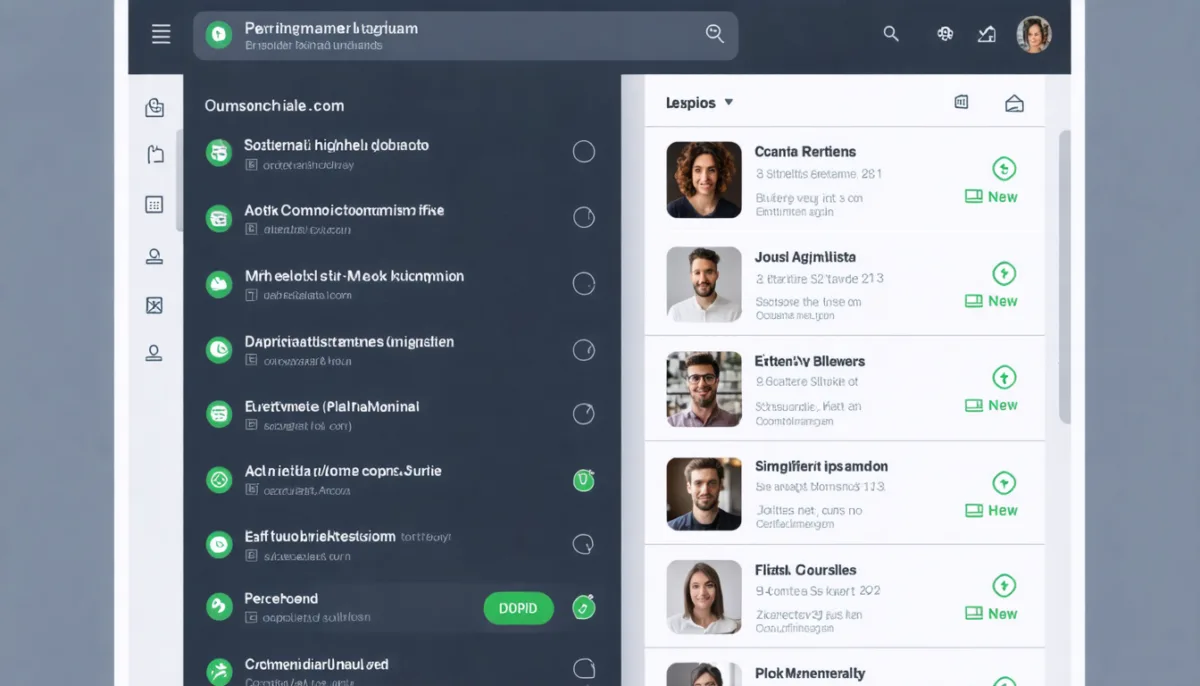Open the Lespios dropdown

coord(700,102)
